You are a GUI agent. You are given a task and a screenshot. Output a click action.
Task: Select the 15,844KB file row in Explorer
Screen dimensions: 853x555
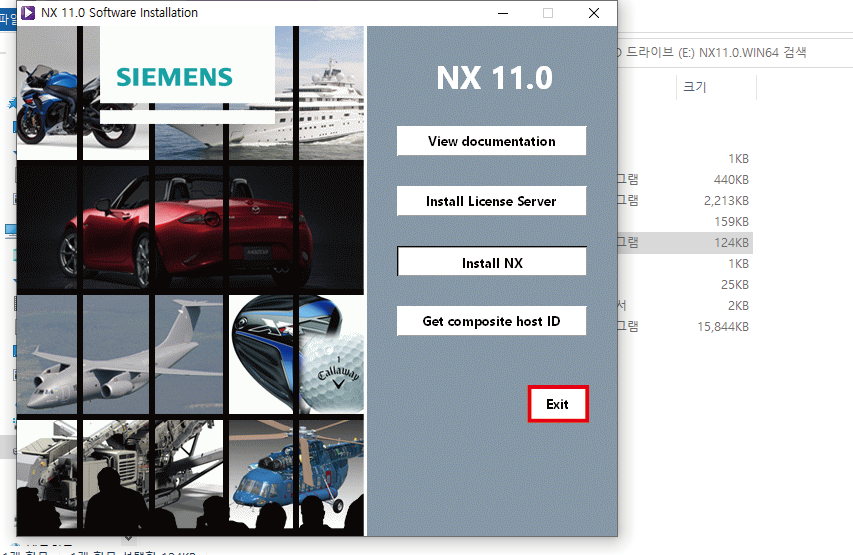coord(685,326)
